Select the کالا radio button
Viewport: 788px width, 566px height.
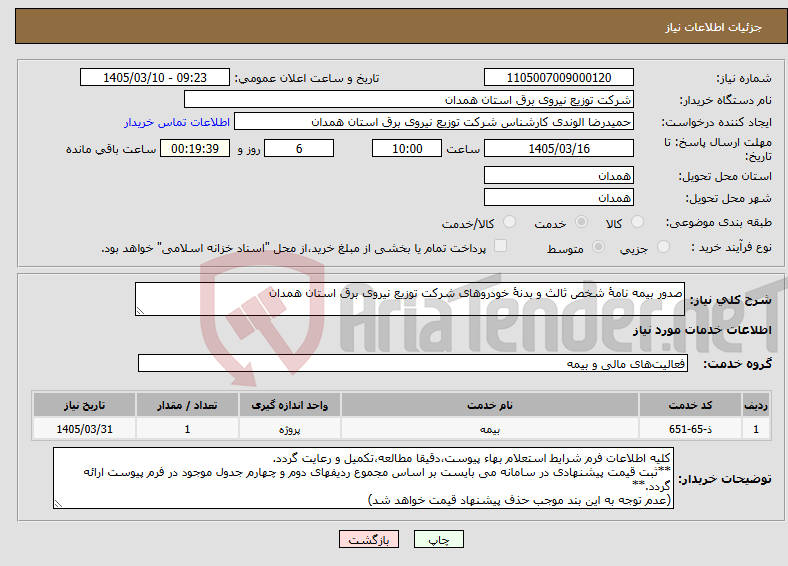[x=637, y=222]
